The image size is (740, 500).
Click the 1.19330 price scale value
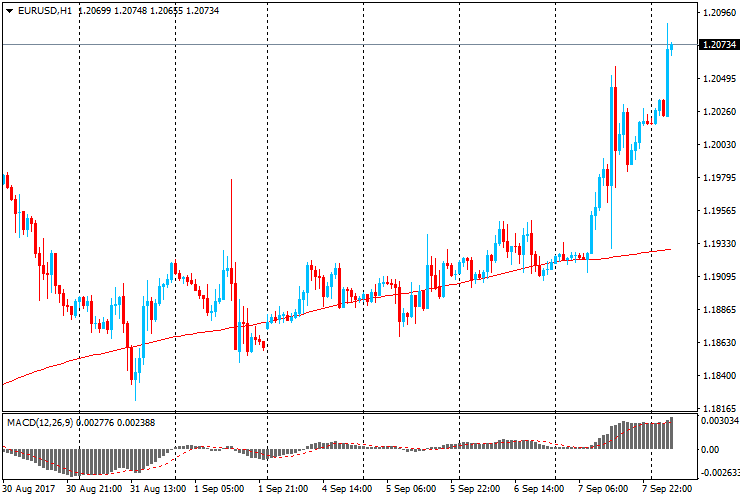tap(719, 244)
